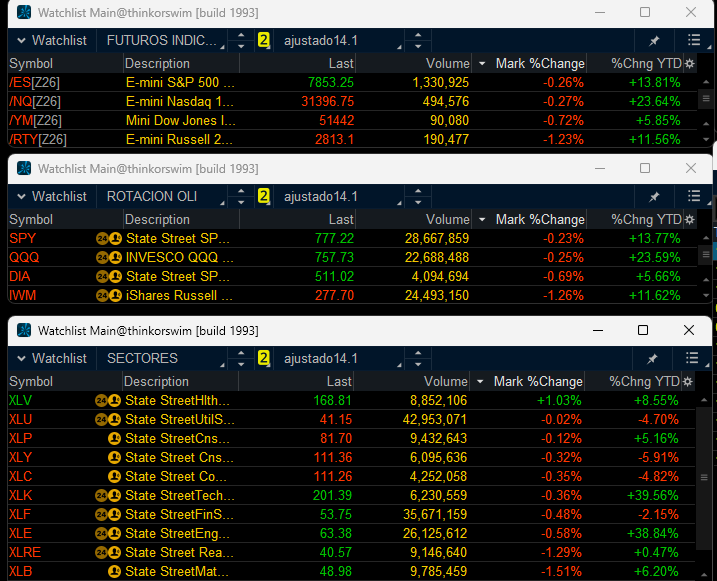Sort by Last column in SECTORES window

pyautogui.click(x=339, y=381)
